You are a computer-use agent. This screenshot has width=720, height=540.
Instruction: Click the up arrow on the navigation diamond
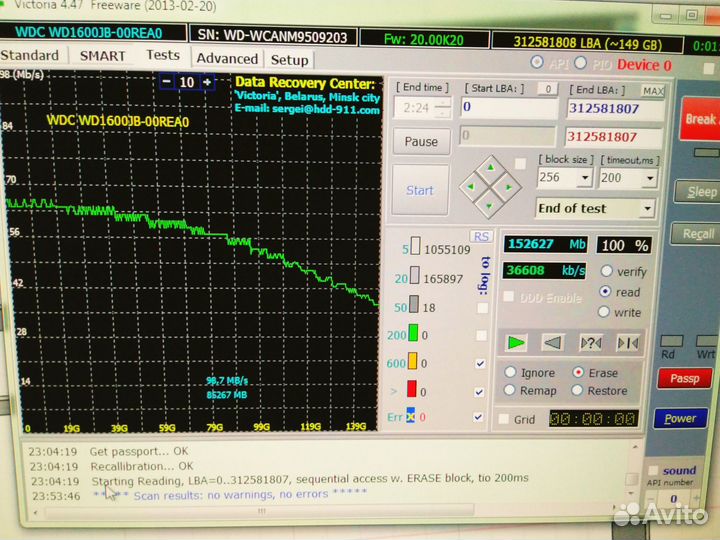point(490,168)
